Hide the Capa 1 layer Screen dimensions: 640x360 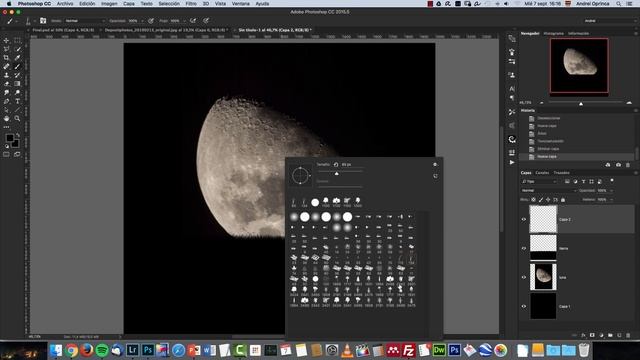click(524, 306)
